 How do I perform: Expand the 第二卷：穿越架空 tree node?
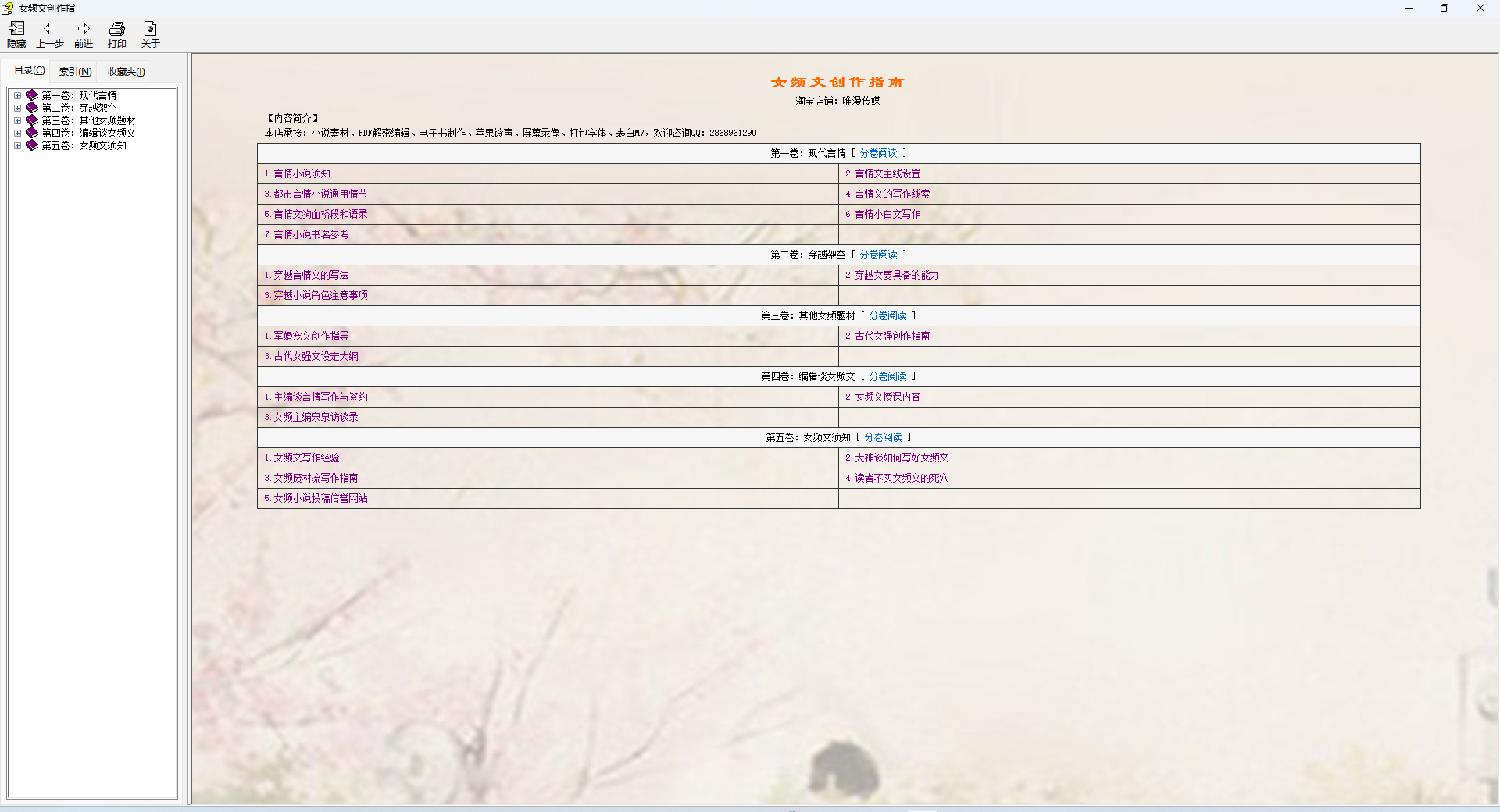click(17, 108)
